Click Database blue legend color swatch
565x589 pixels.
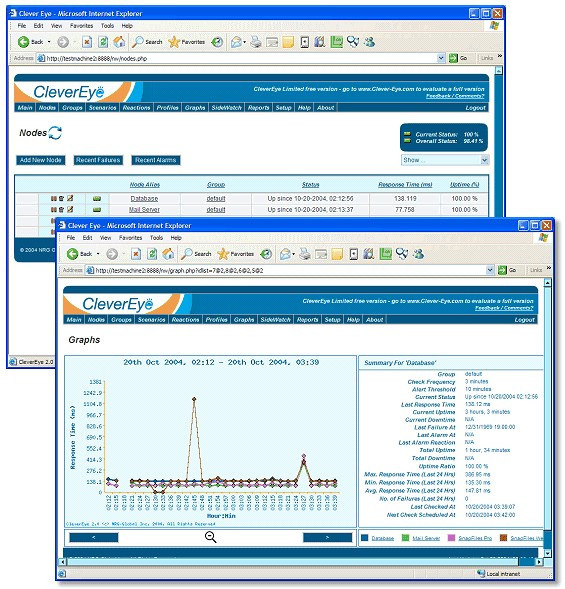point(364,538)
